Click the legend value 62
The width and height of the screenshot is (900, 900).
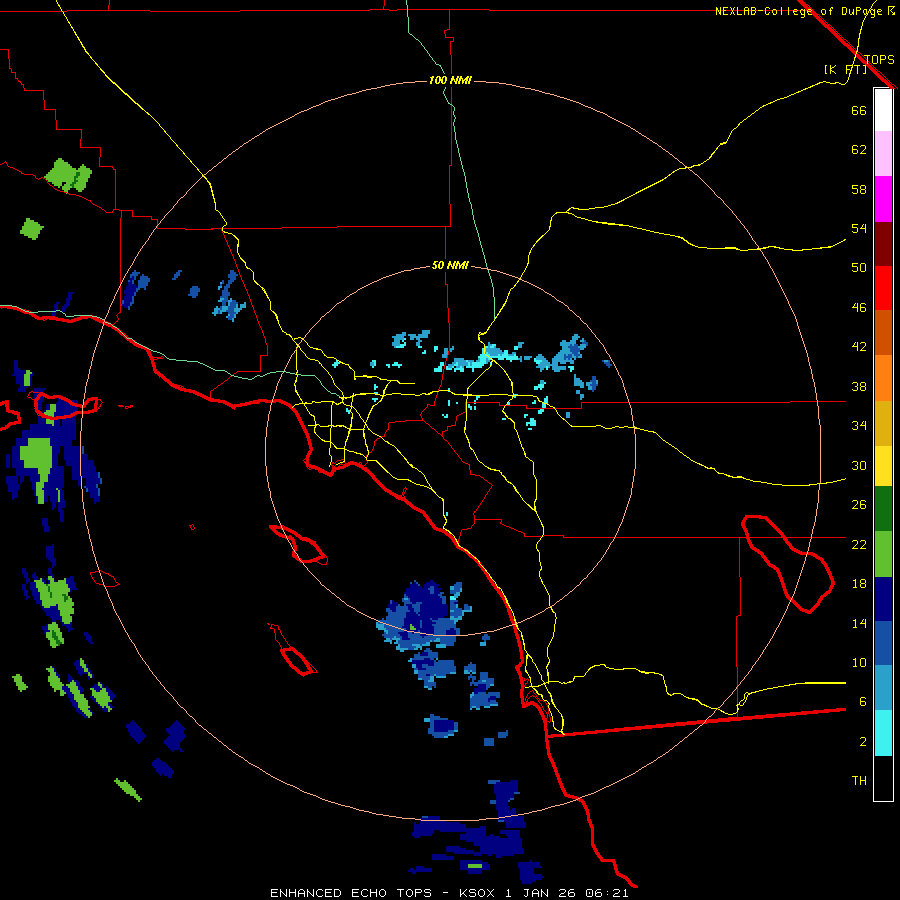[859, 150]
